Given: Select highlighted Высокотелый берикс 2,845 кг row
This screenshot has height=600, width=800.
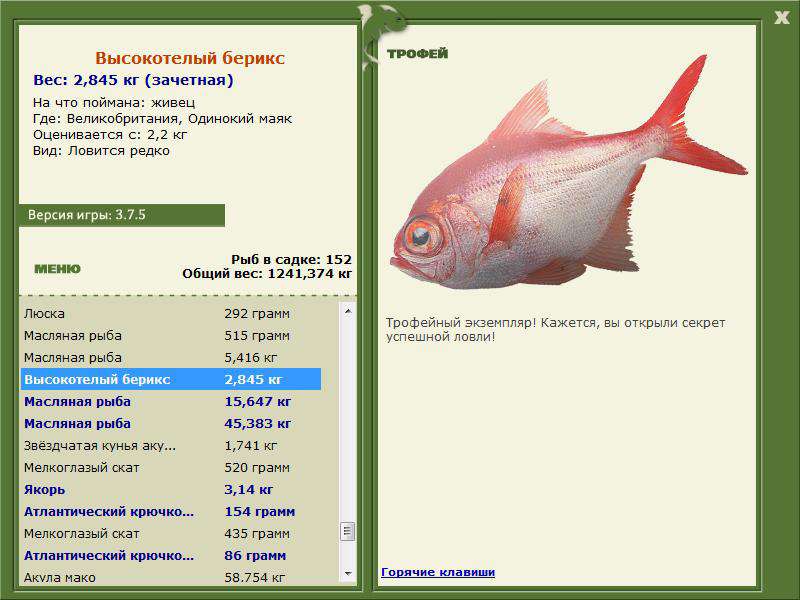Looking at the screenshot, I should pyautogui.click(x=171, y=380).
